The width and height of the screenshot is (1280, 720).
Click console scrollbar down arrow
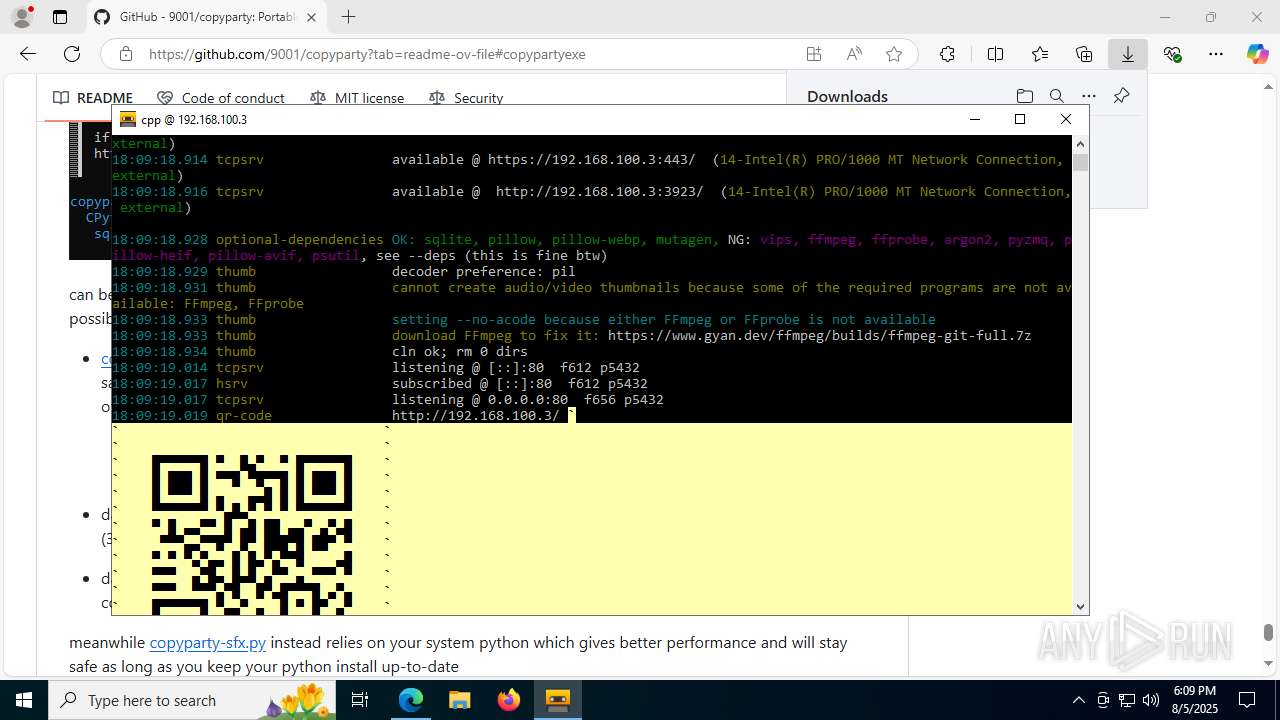coord(1080,606)
